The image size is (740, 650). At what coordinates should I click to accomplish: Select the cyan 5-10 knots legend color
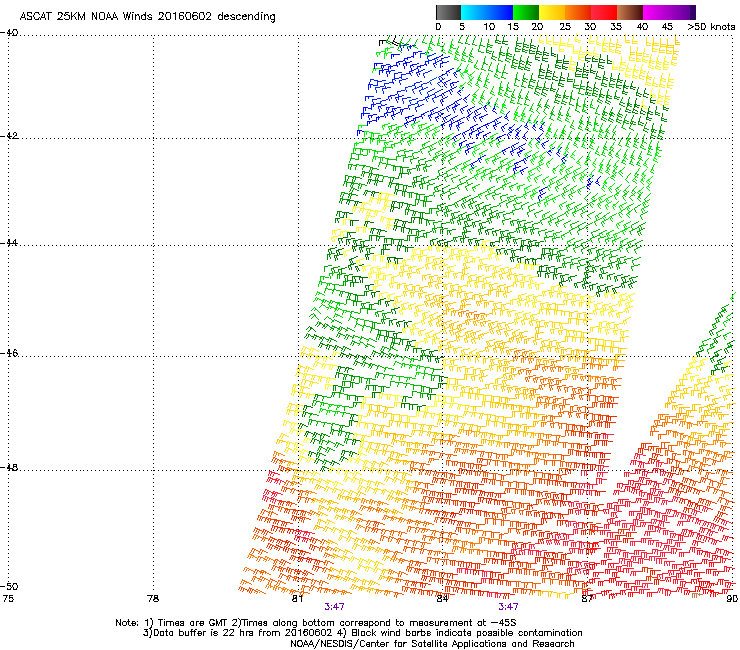tap(474, 12)
